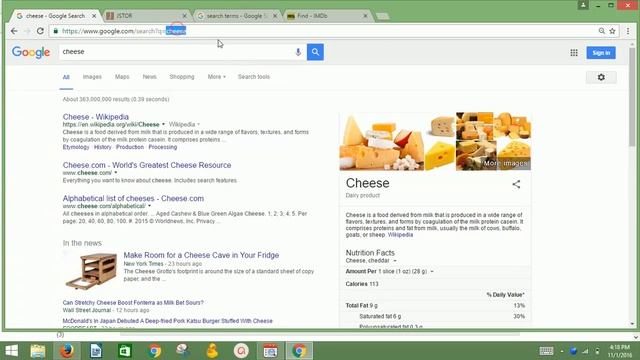
Task: Click the microphone voice search icon
Action: pos(298,52)
